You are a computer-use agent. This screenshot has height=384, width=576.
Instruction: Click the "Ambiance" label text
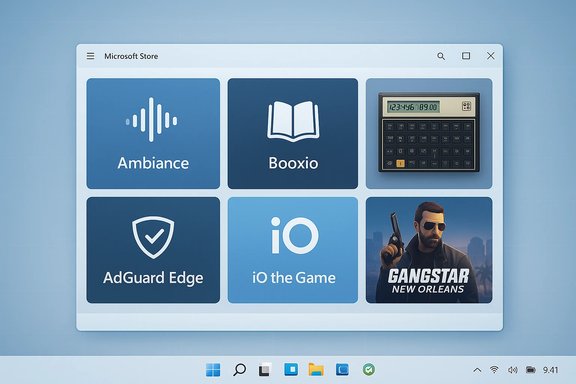coord(153,163)
